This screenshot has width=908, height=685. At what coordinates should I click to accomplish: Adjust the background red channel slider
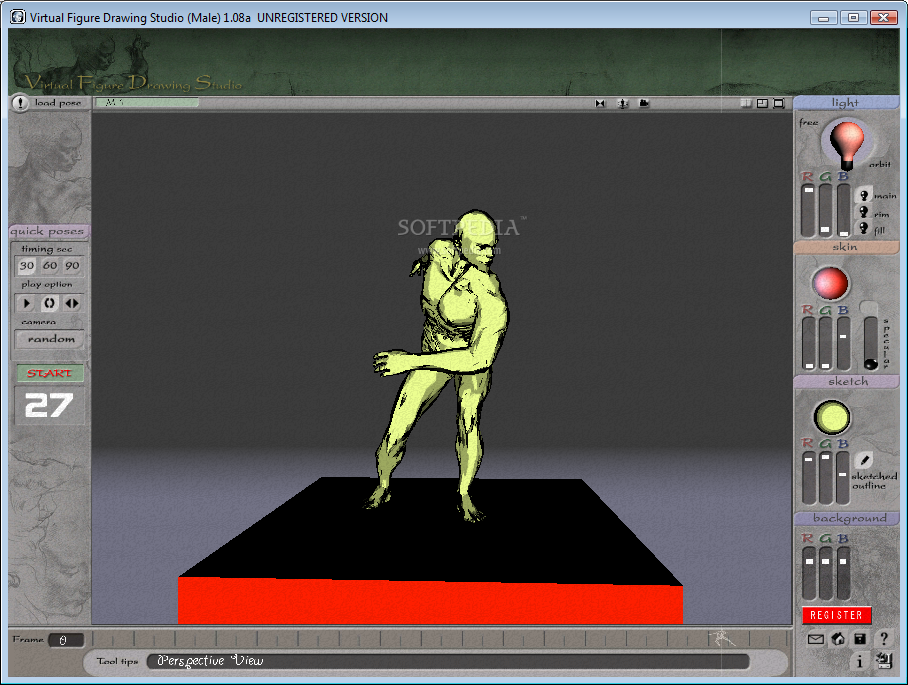coord(809,573)
